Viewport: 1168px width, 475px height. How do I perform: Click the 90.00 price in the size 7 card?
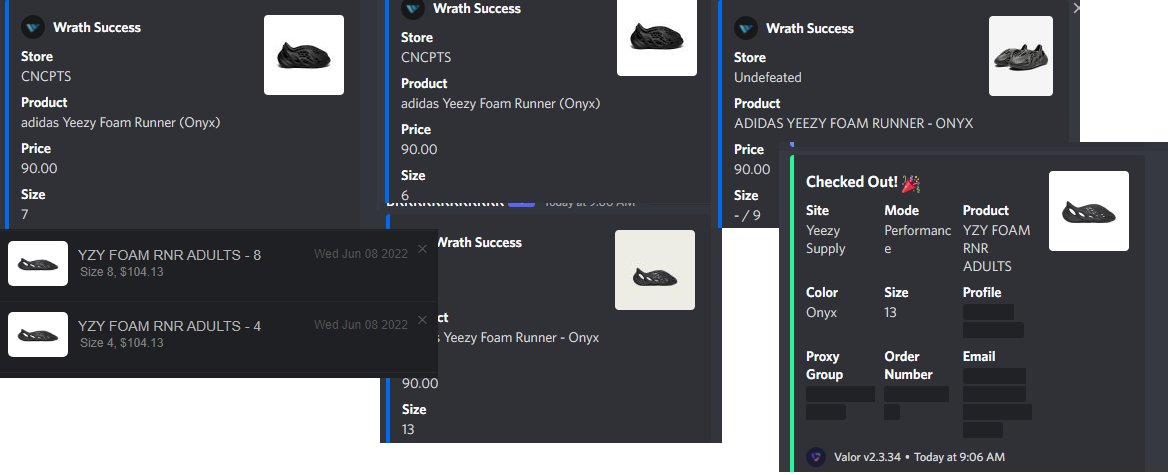[39, 168]
